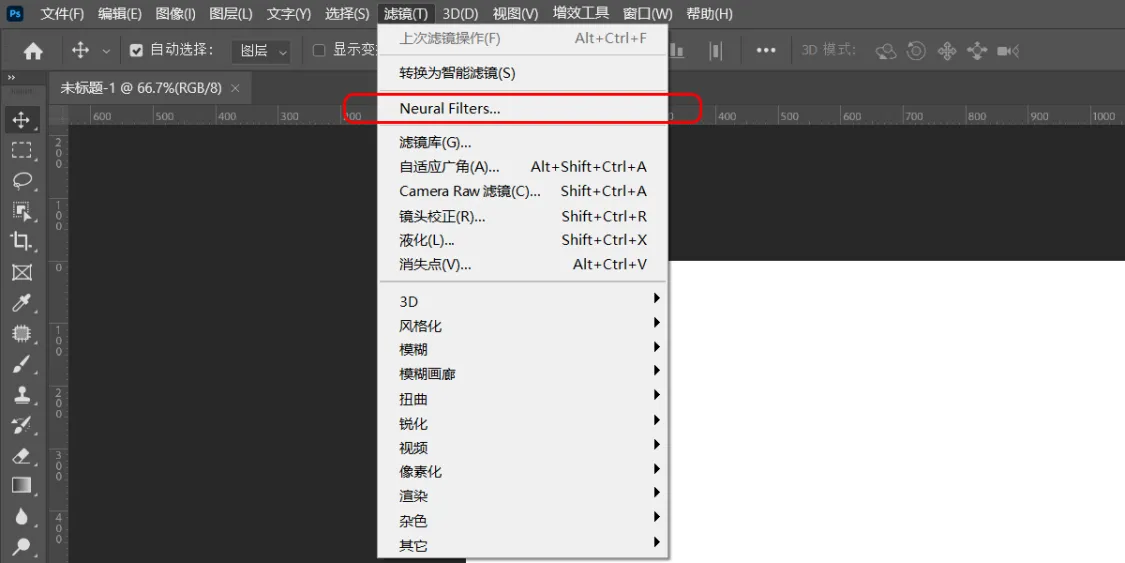Open the 编辑(E) menu
This screenshot has height=563, width=1125.
pyautogui.click(x=120, y=14)
